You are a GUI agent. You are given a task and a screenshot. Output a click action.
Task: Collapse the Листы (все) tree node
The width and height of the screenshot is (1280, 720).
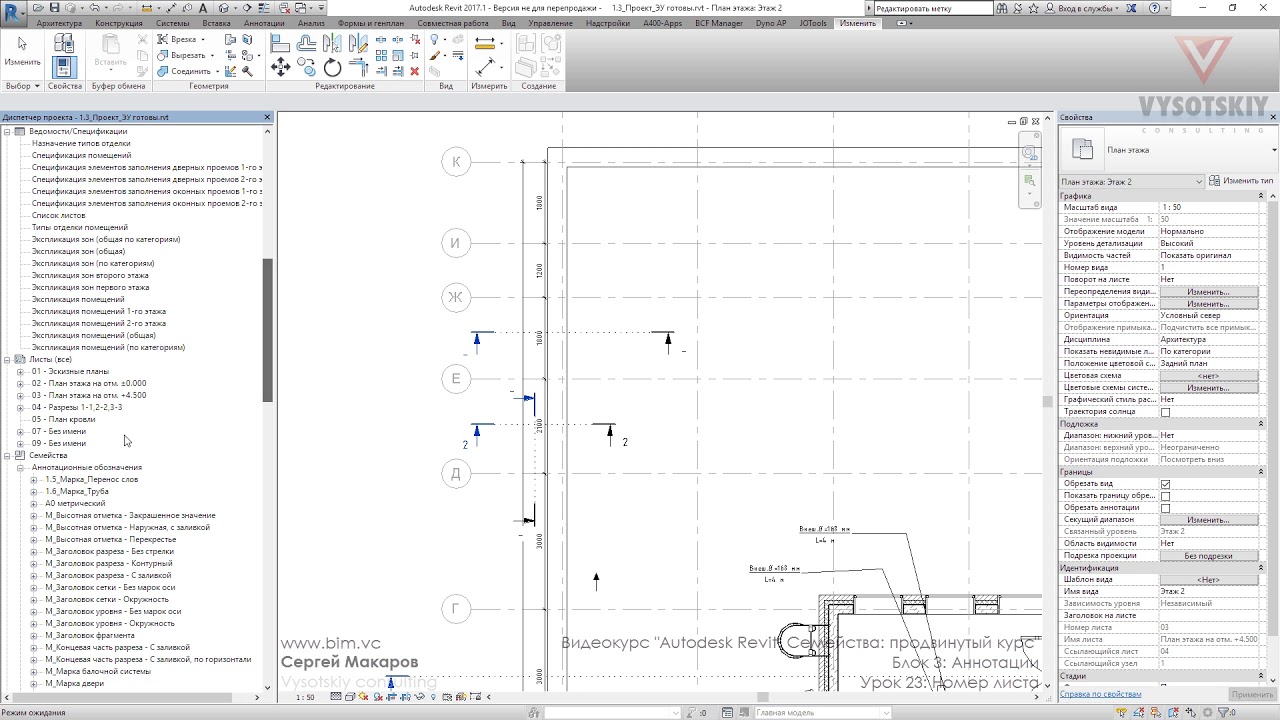coord(7,359)
